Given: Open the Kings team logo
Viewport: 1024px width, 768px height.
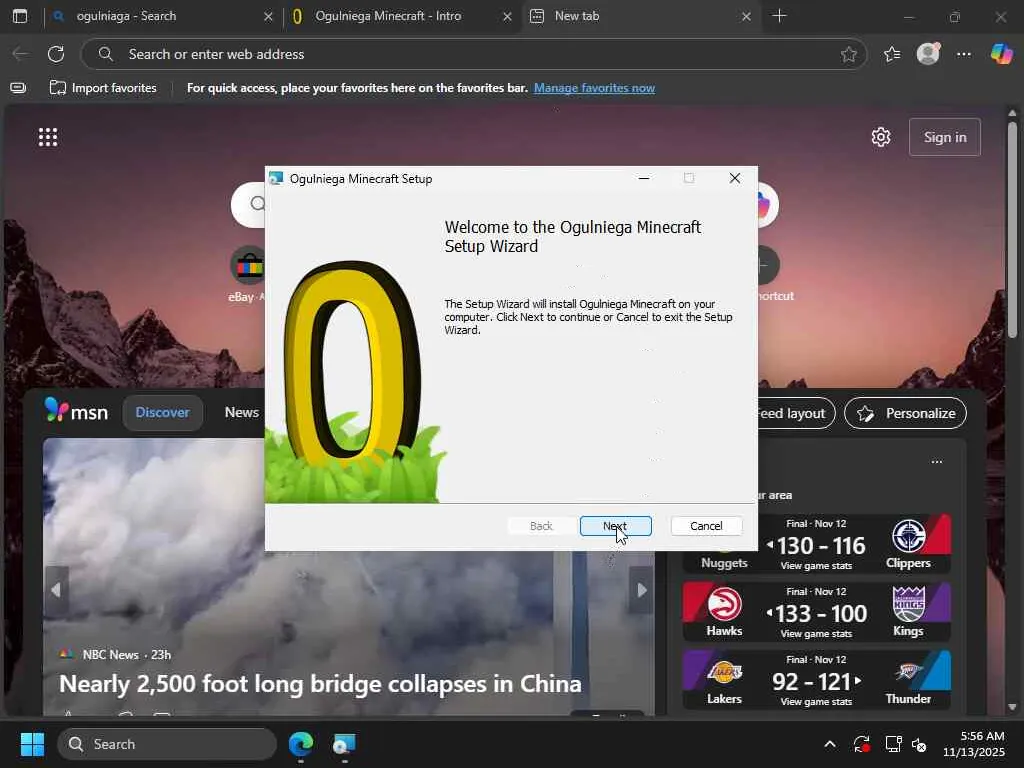Looking at the screenshot, I should pos(908,604).
